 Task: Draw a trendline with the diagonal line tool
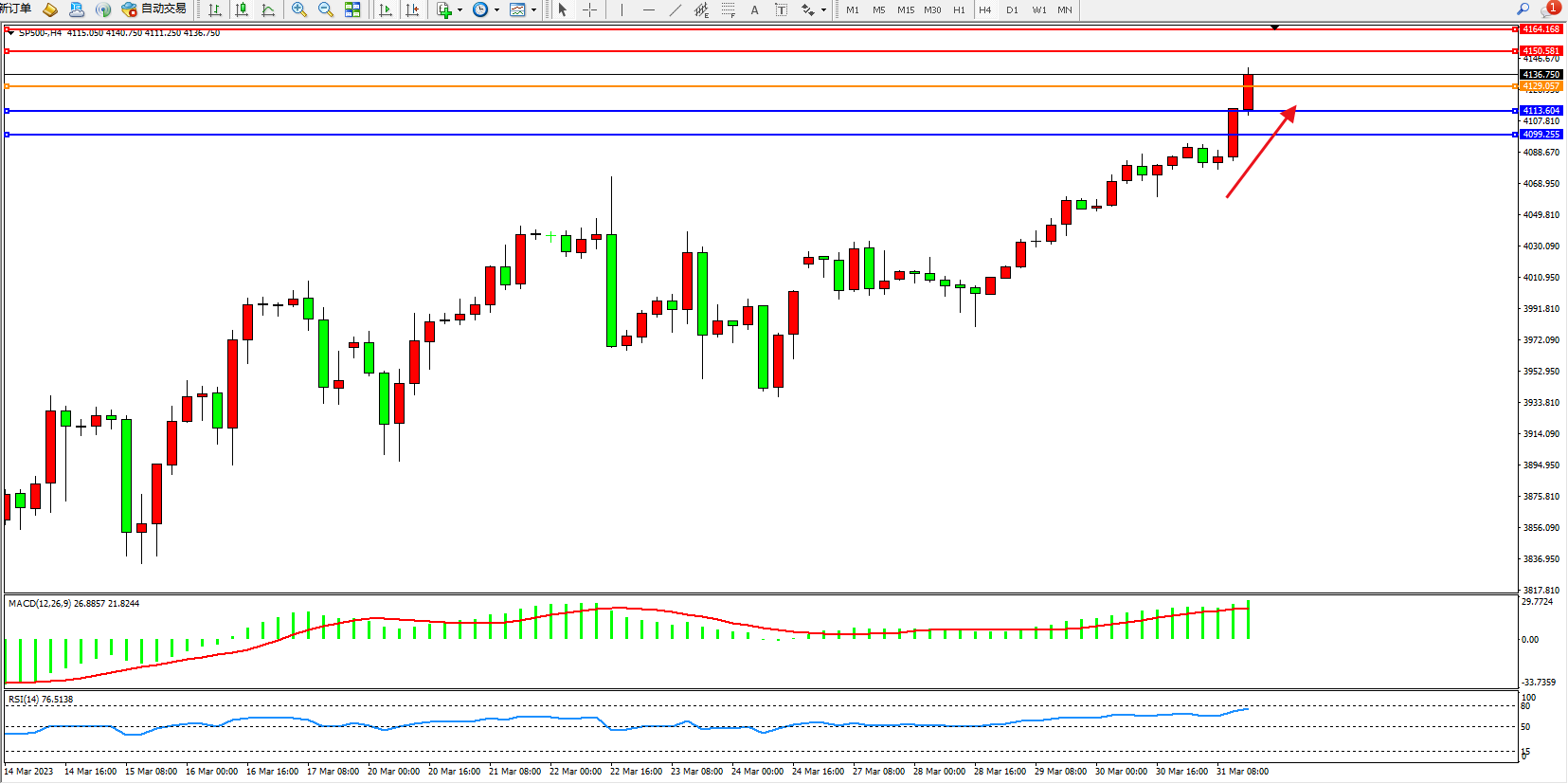pyautogui.click(x=675, y=9)
